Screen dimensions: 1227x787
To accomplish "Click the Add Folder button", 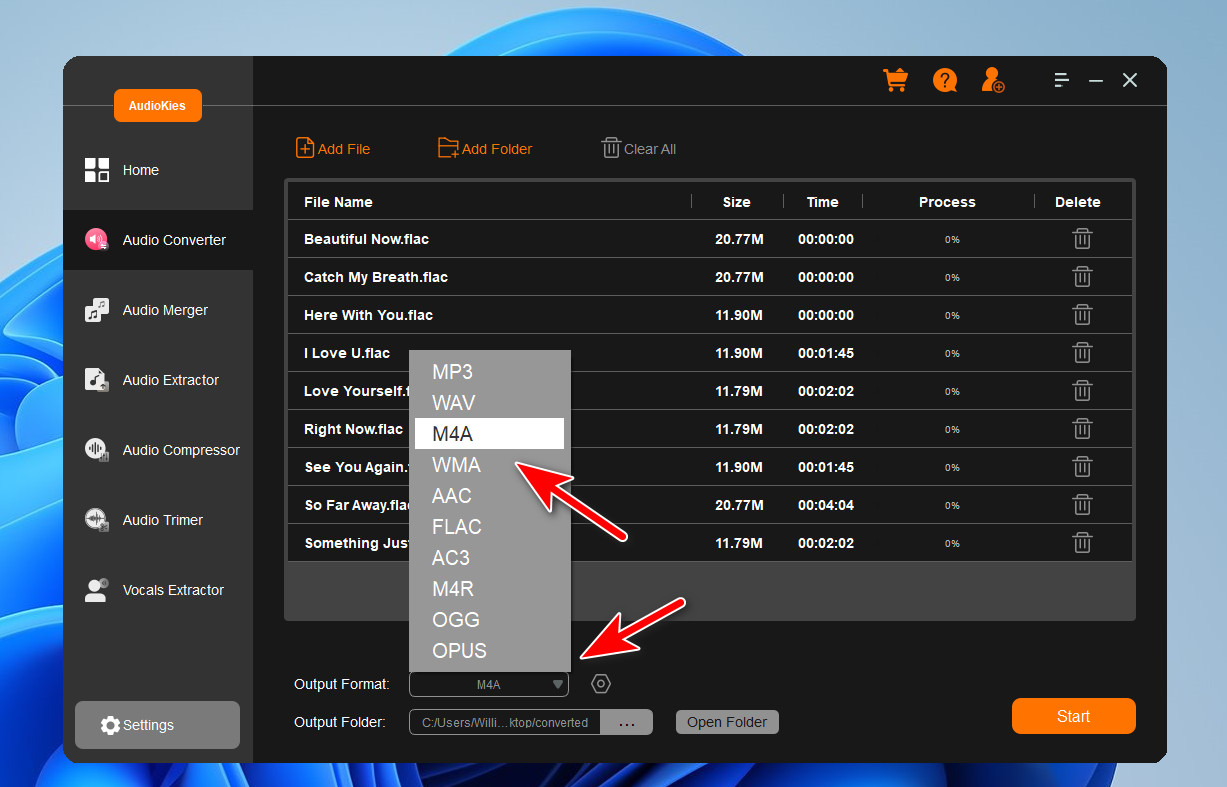I will (x=485, y=149).
